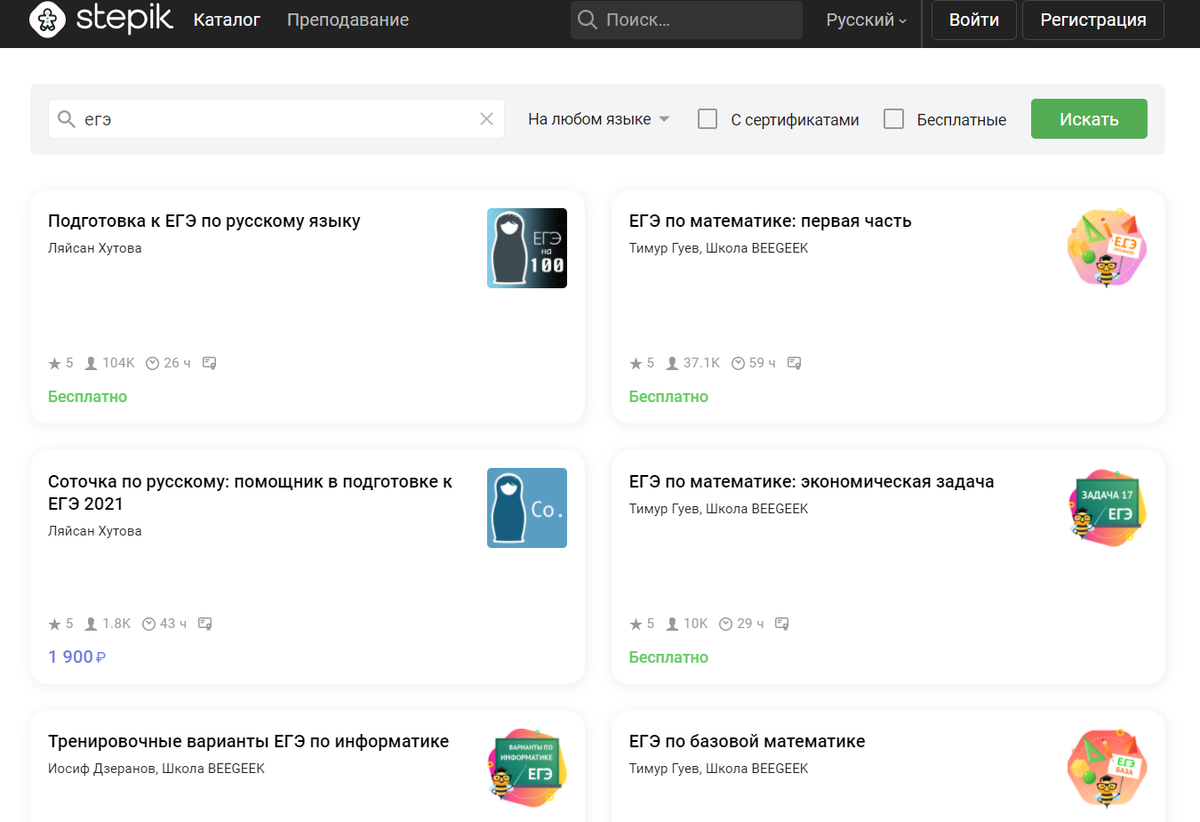The image size is (1200, 822).
Task: Click 'Бесплатно' on 'Подготовка к ЕГЭ по русскому языку' card
Action: [88, 397]
